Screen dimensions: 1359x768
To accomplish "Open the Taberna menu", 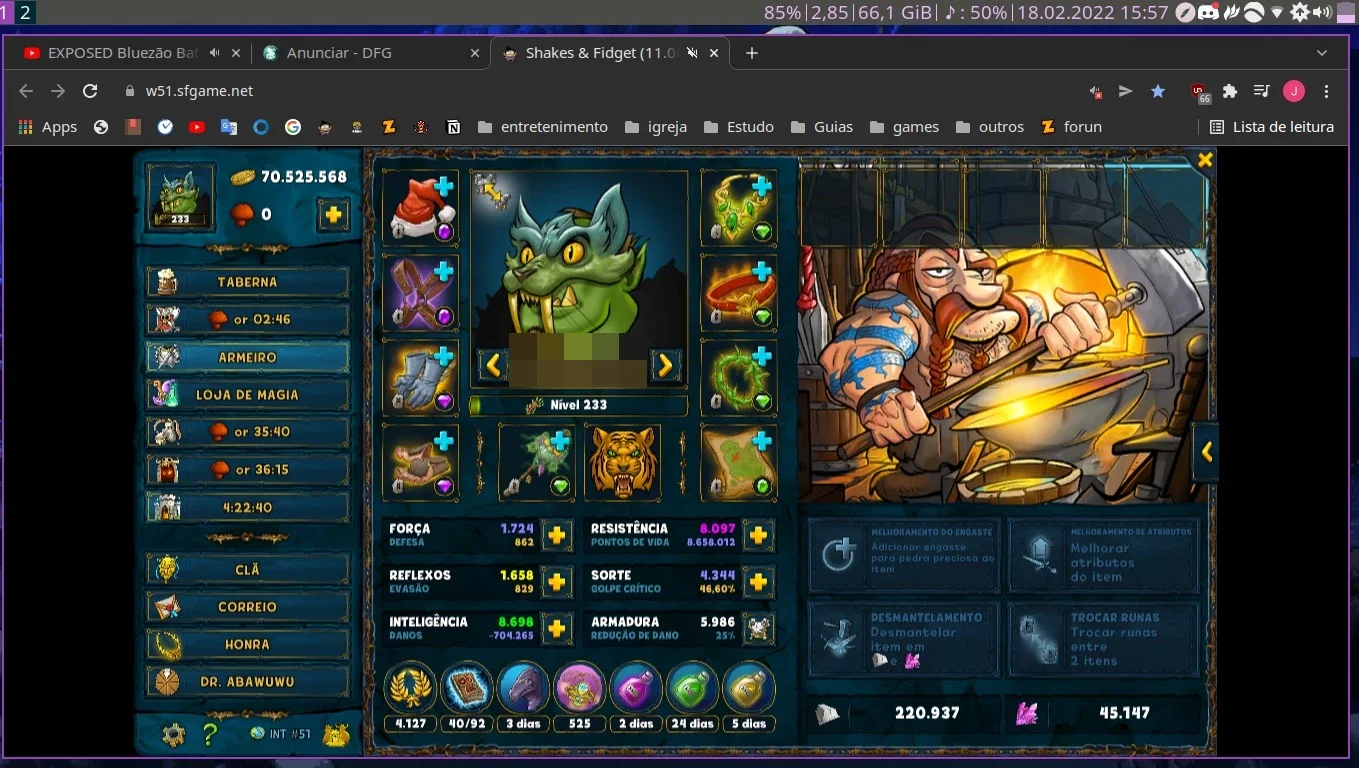I will click(x=248, y=282).
